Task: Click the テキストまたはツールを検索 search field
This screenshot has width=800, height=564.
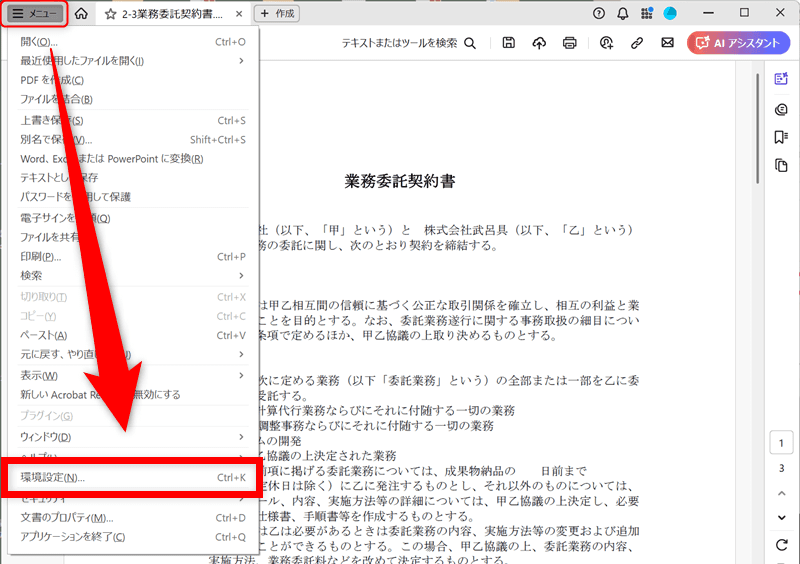Action: point(399,43)
